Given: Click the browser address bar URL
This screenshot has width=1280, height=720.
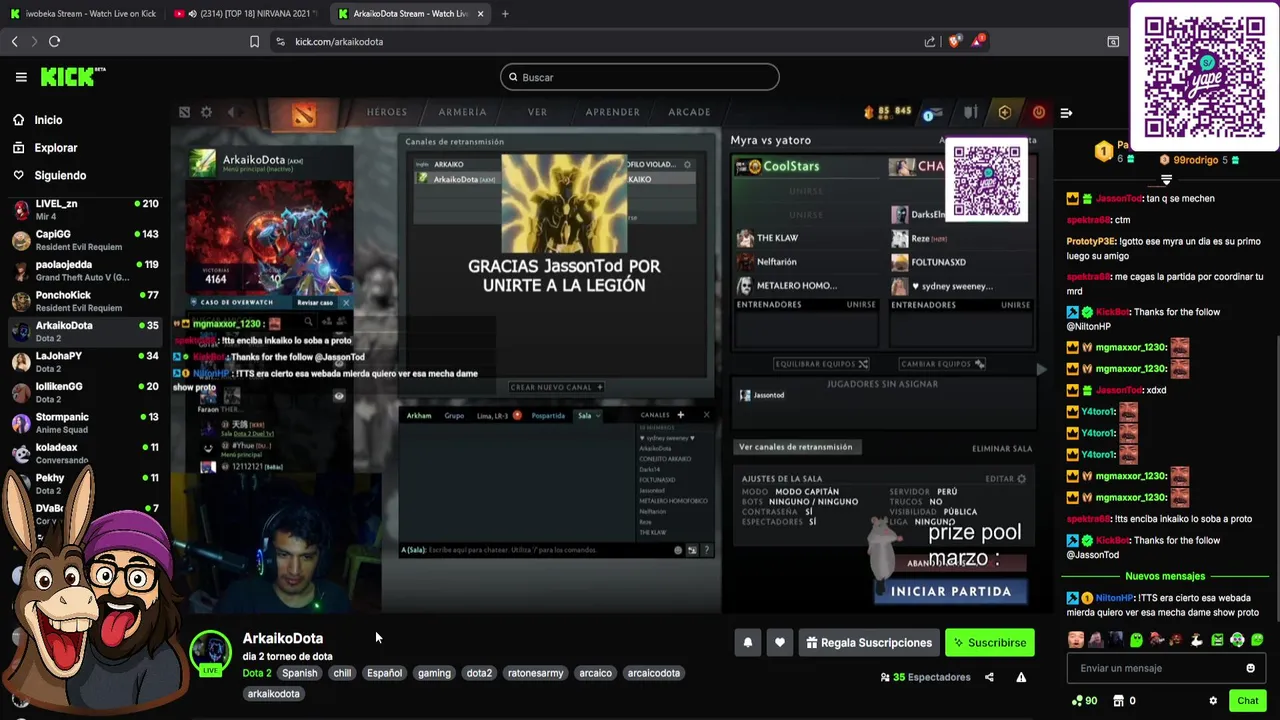Looking at the screenshot, I should pyautogui.click(x=339, y=41).
